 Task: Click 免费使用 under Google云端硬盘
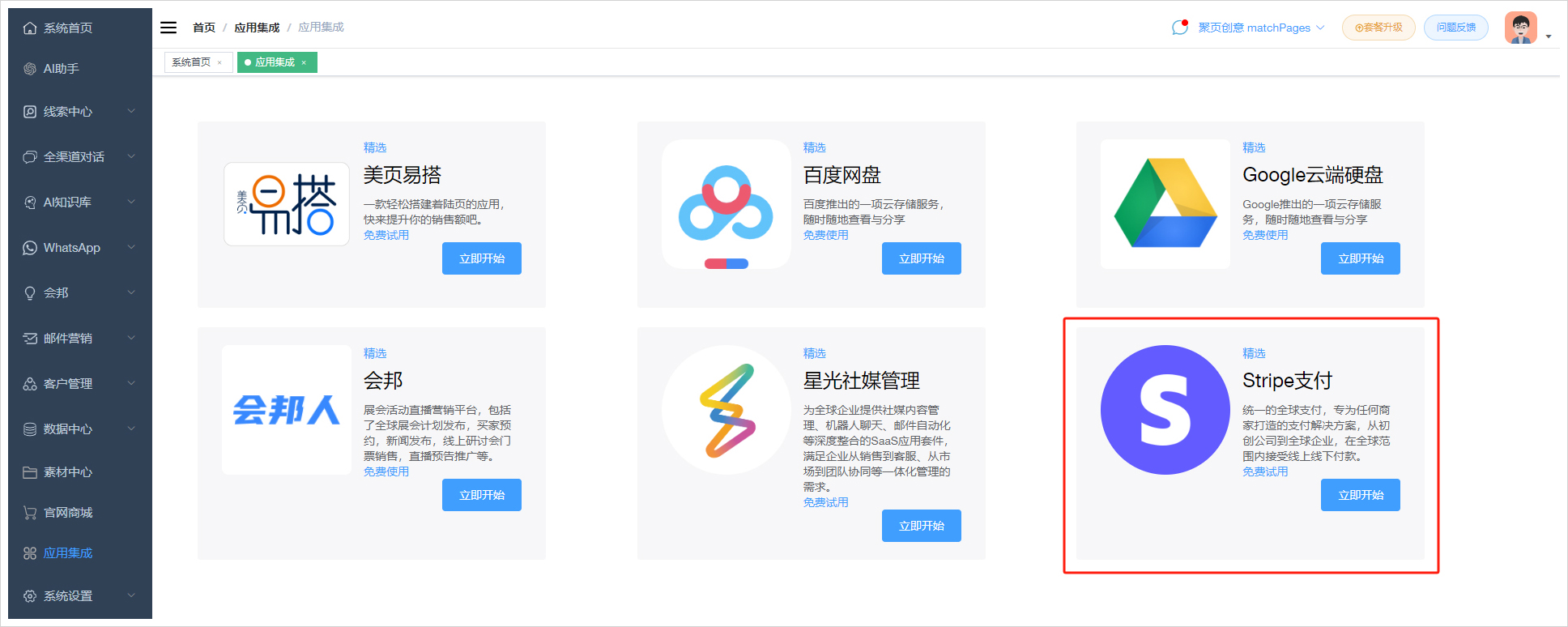[1265, 235]
